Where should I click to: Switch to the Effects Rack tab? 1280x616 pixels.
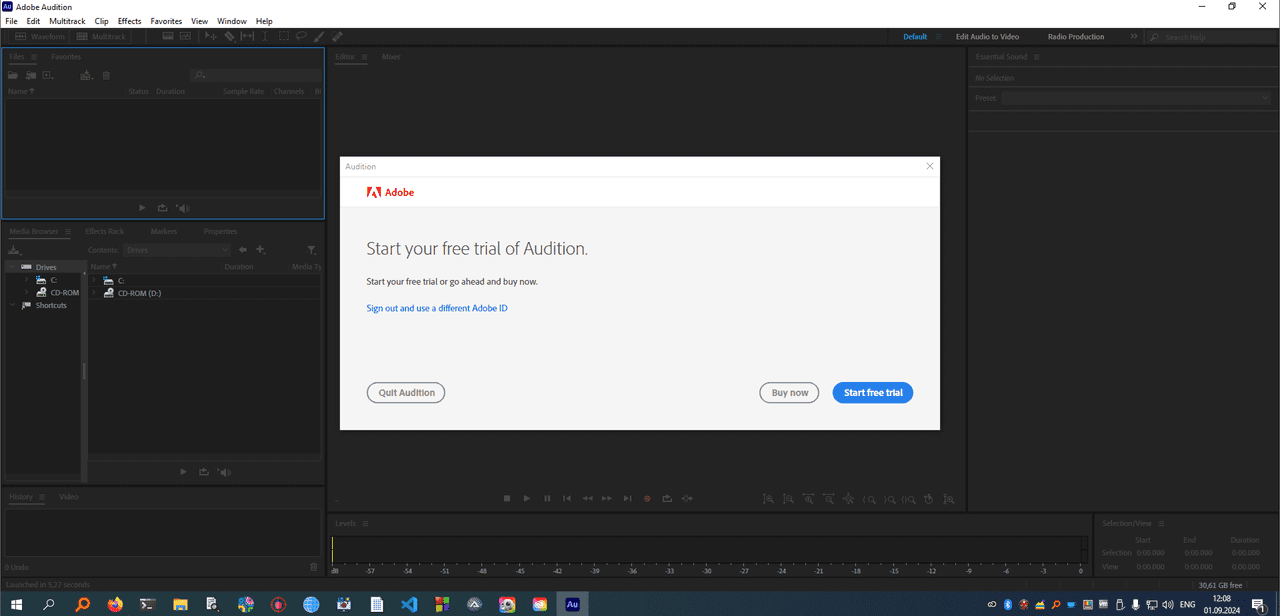tap(105, 231)
